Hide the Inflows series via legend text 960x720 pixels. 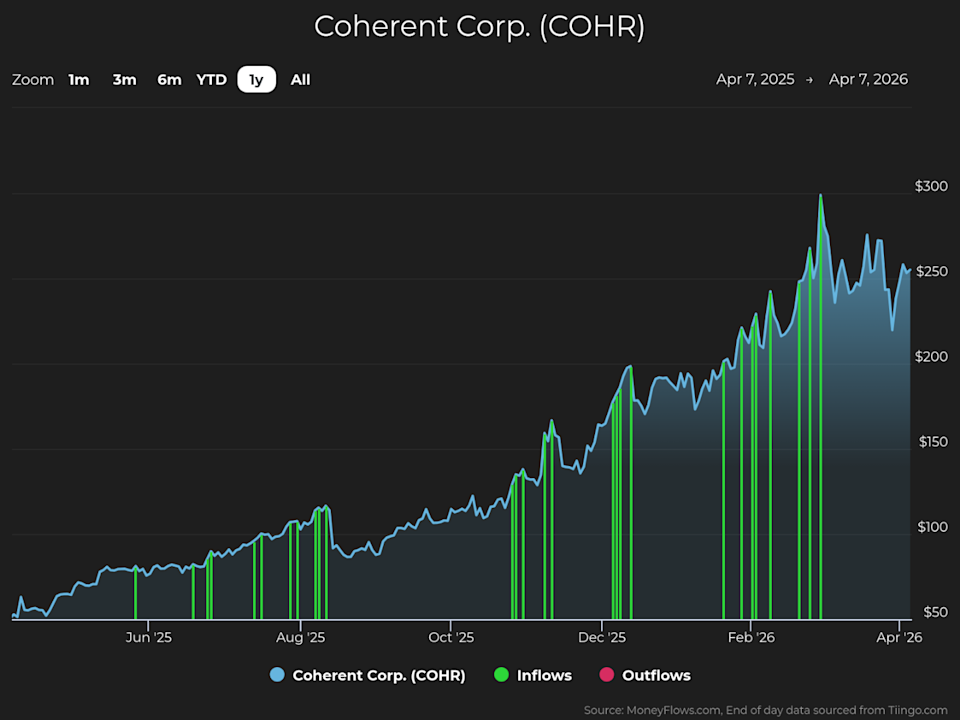(x=544, y=675)
